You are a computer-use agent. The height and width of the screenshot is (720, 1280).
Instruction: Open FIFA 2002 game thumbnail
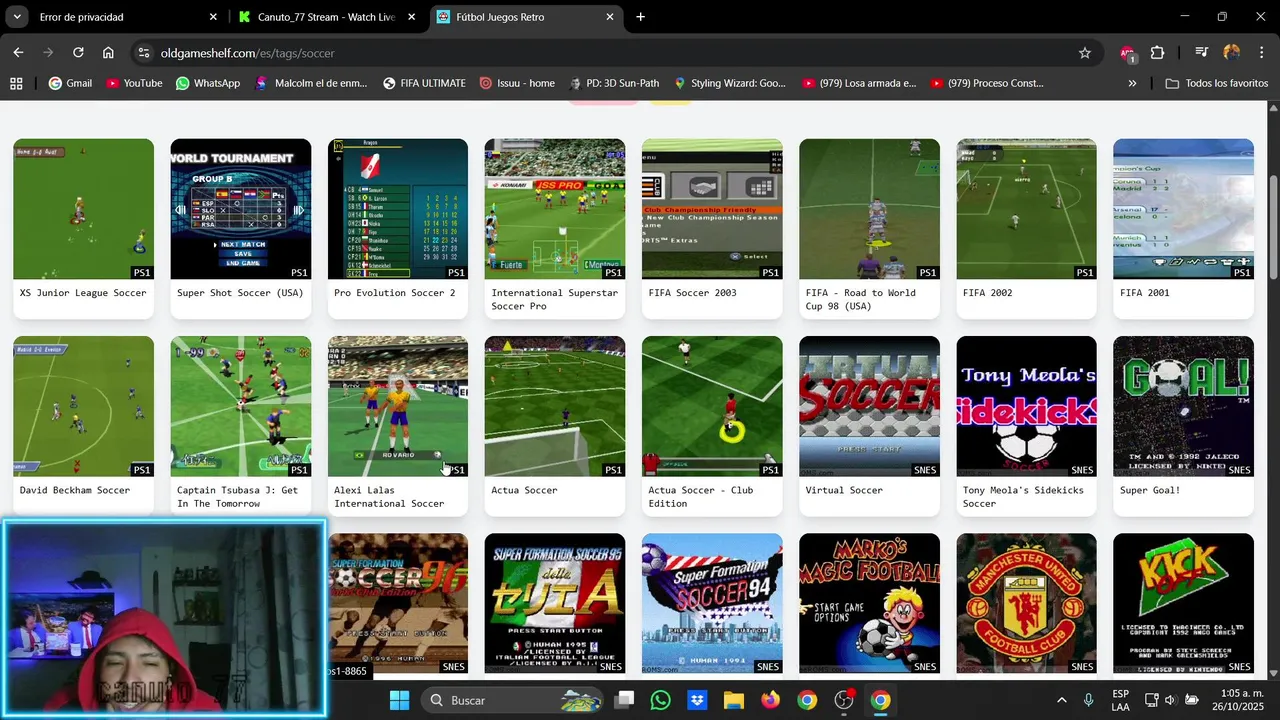coord(1026,209)
